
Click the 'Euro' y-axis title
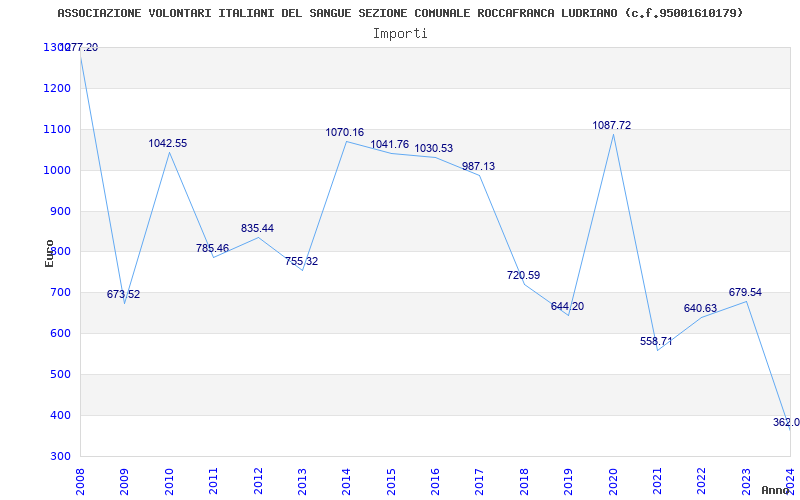(49, 253)
